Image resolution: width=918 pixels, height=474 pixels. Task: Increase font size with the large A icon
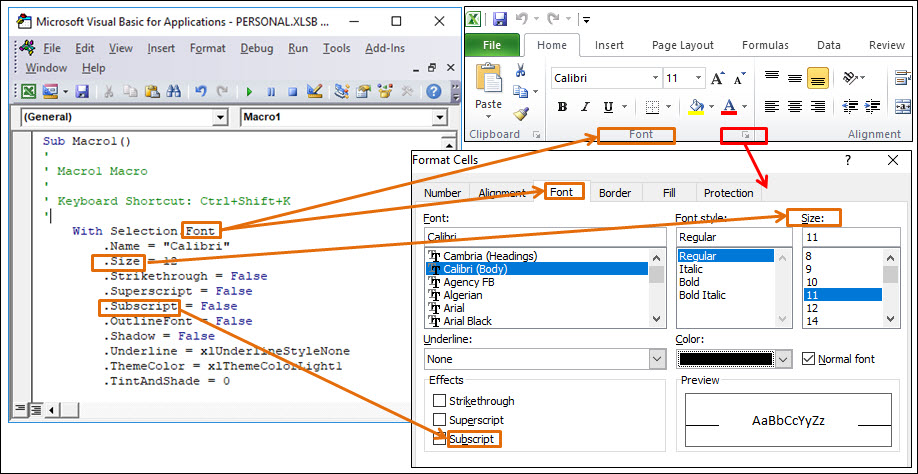coord(717,78)
